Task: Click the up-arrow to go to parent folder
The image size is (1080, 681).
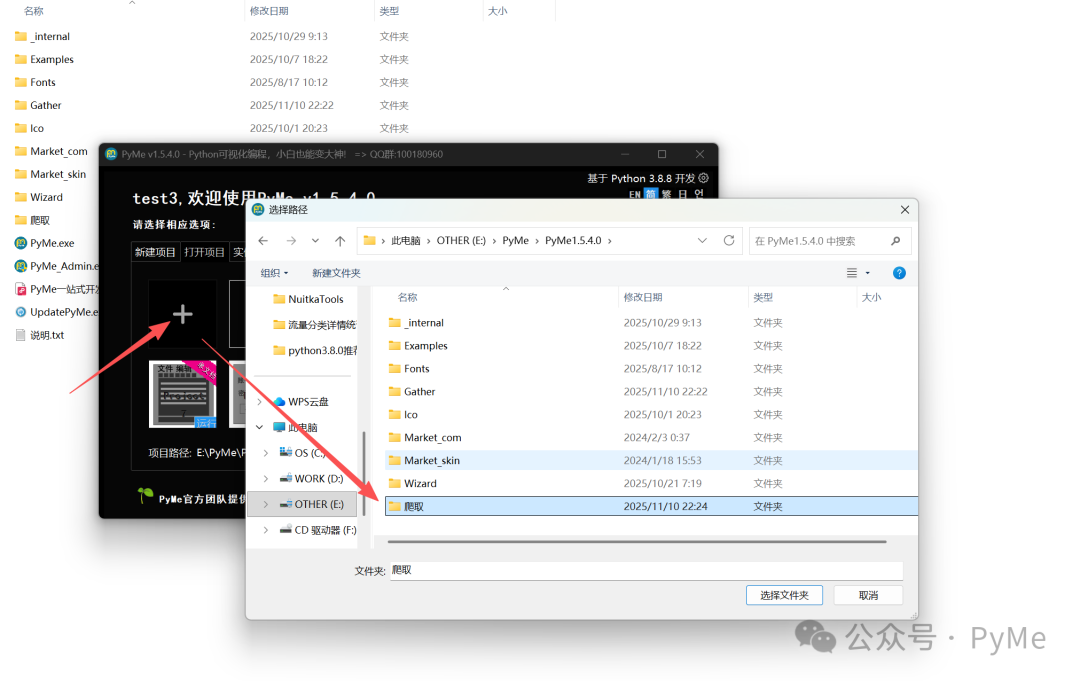Action: tap(338, 240)
